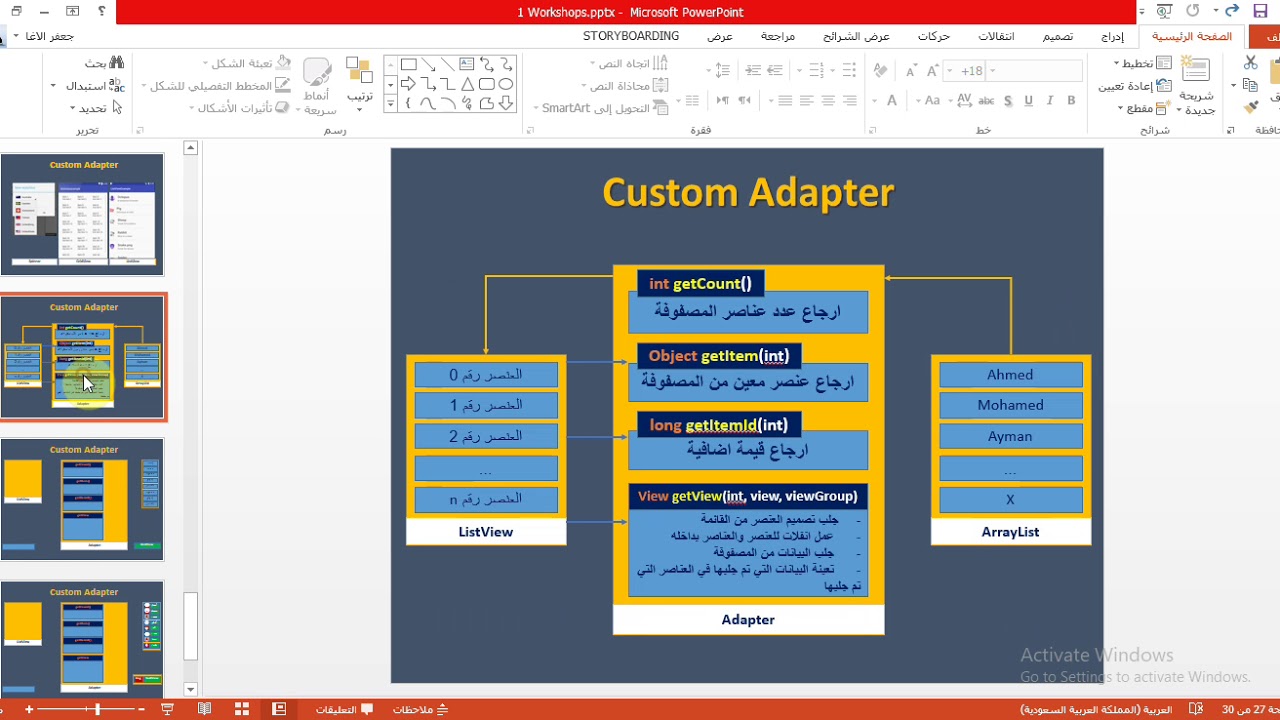
Task: Toggle Bold formatting
Action: tap(1071, 100)
